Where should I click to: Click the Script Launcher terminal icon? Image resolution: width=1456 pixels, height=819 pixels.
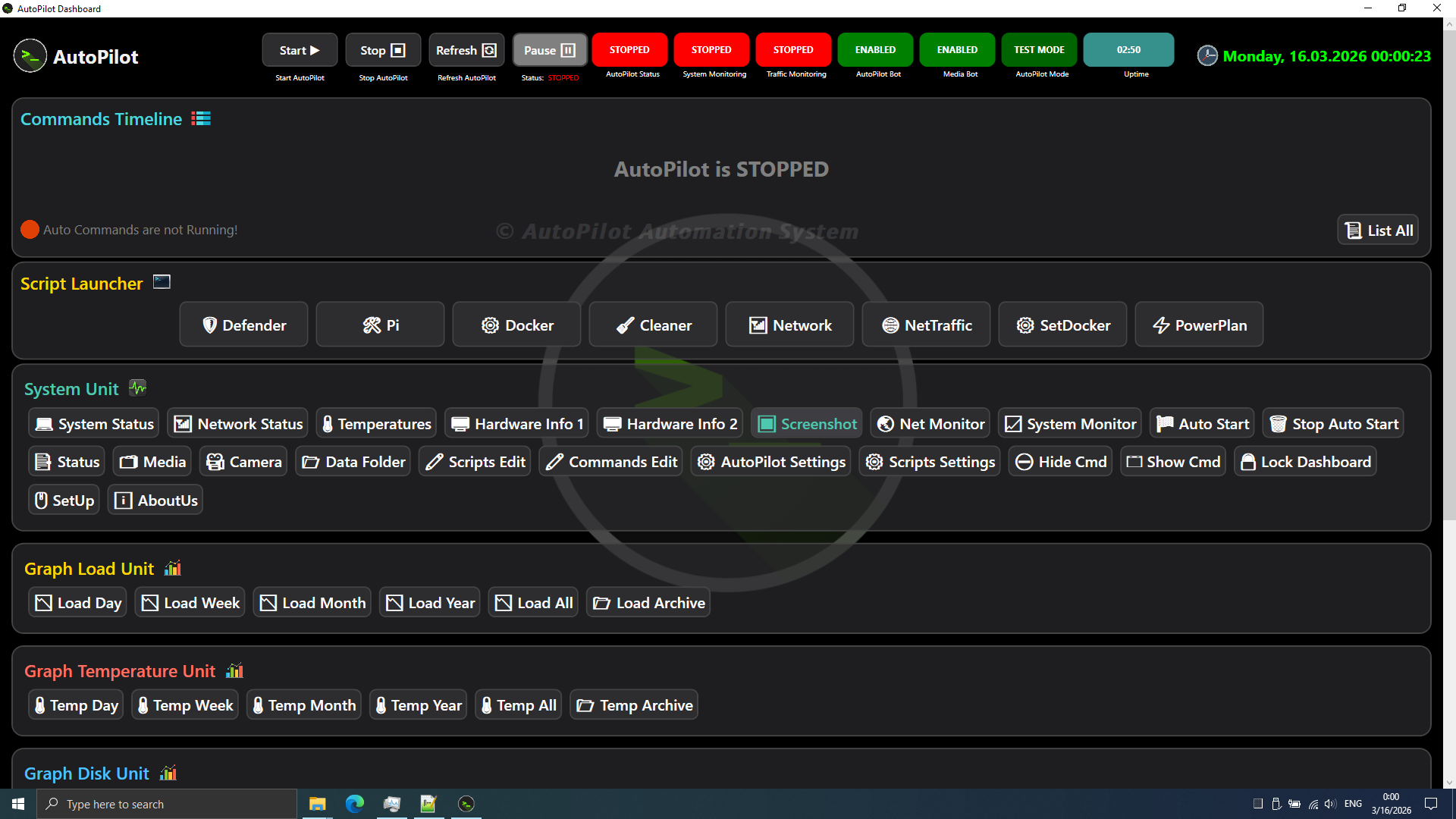pyautogui.click(x=162, y=282)
